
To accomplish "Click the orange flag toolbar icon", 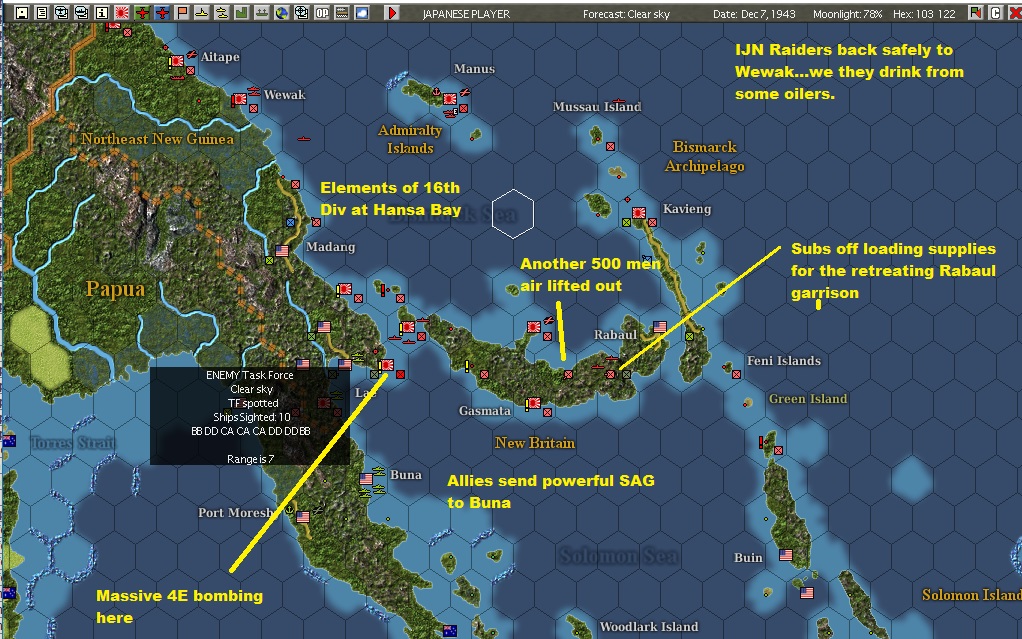I will (x=182, y=12).
